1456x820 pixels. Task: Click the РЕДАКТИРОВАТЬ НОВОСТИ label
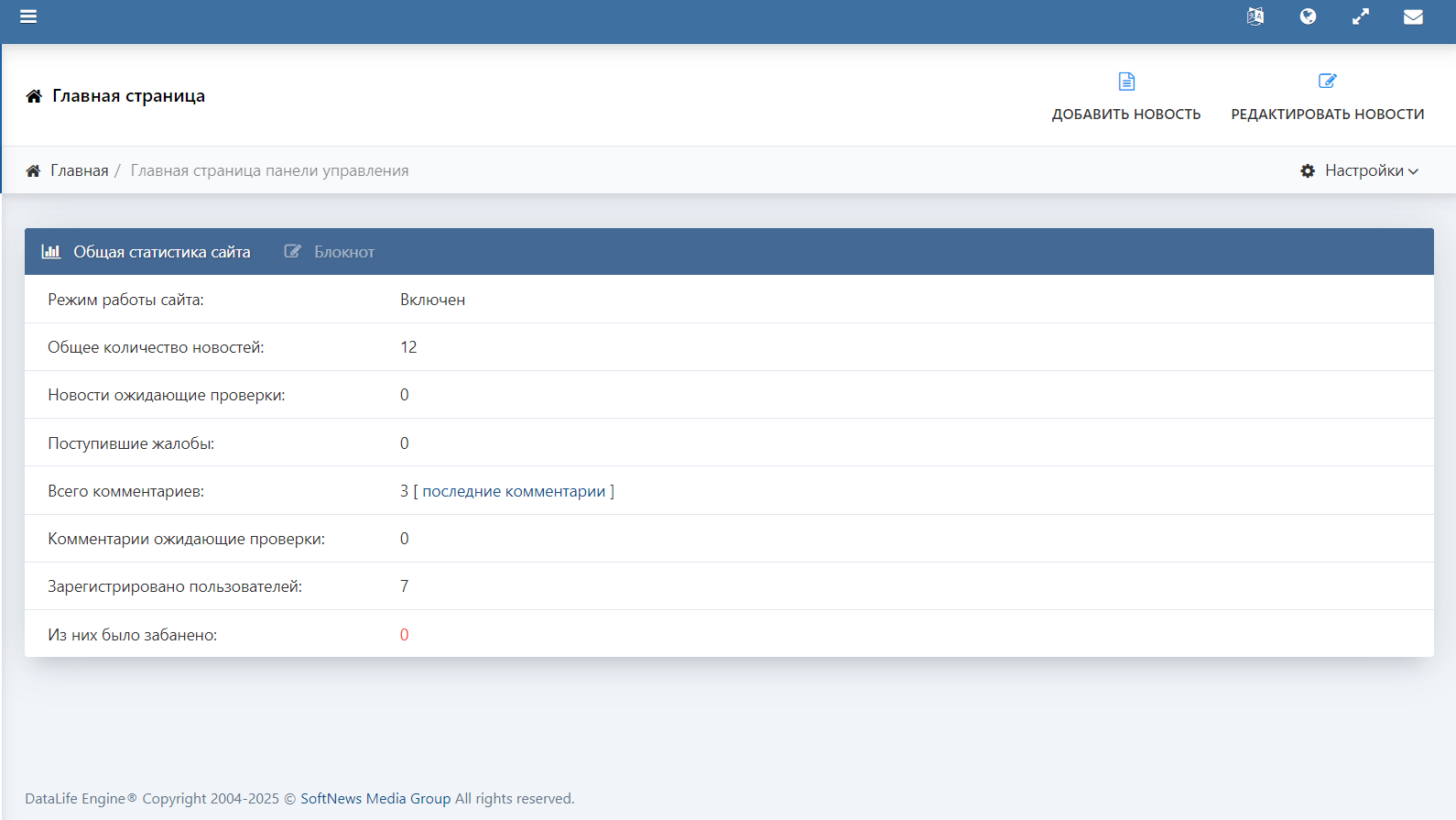click(x=1327, y=115)
